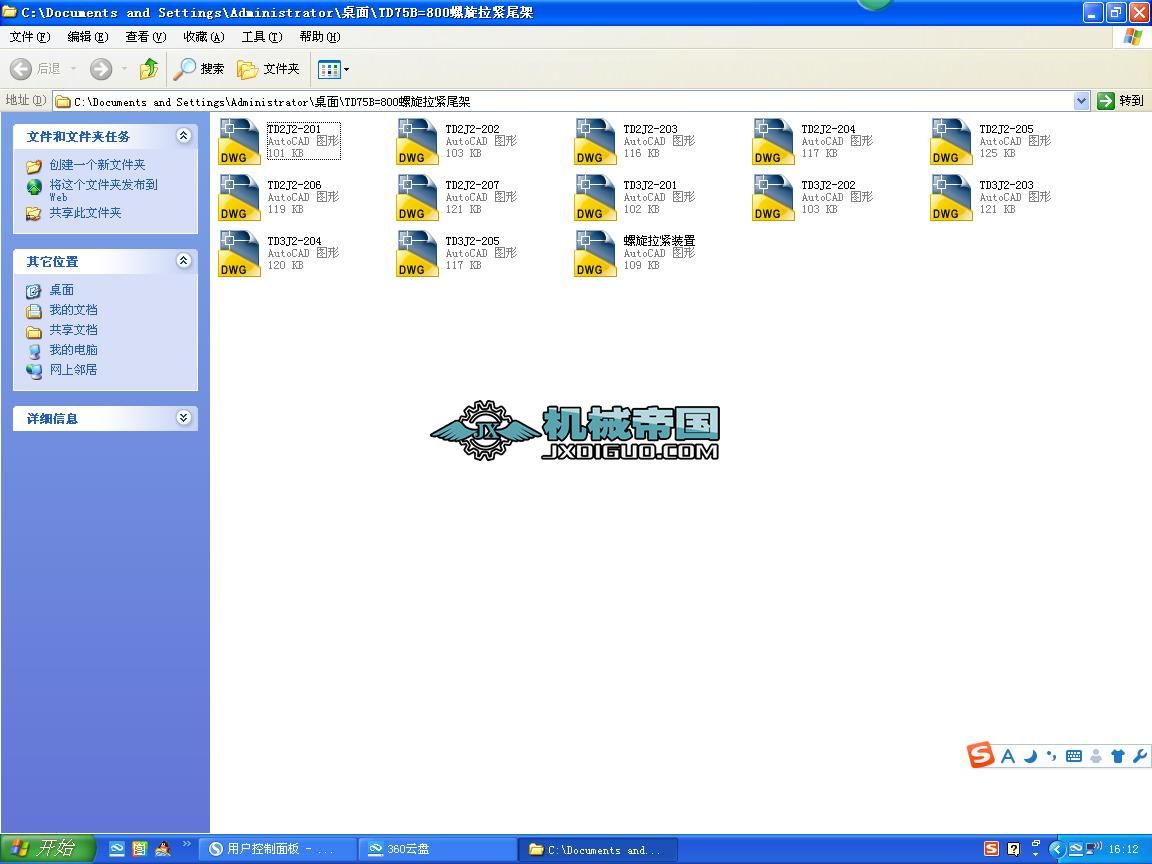This screenshot has width=1152, height=864.
Task: Click 共享此文件夹 link
Action: 85,213
